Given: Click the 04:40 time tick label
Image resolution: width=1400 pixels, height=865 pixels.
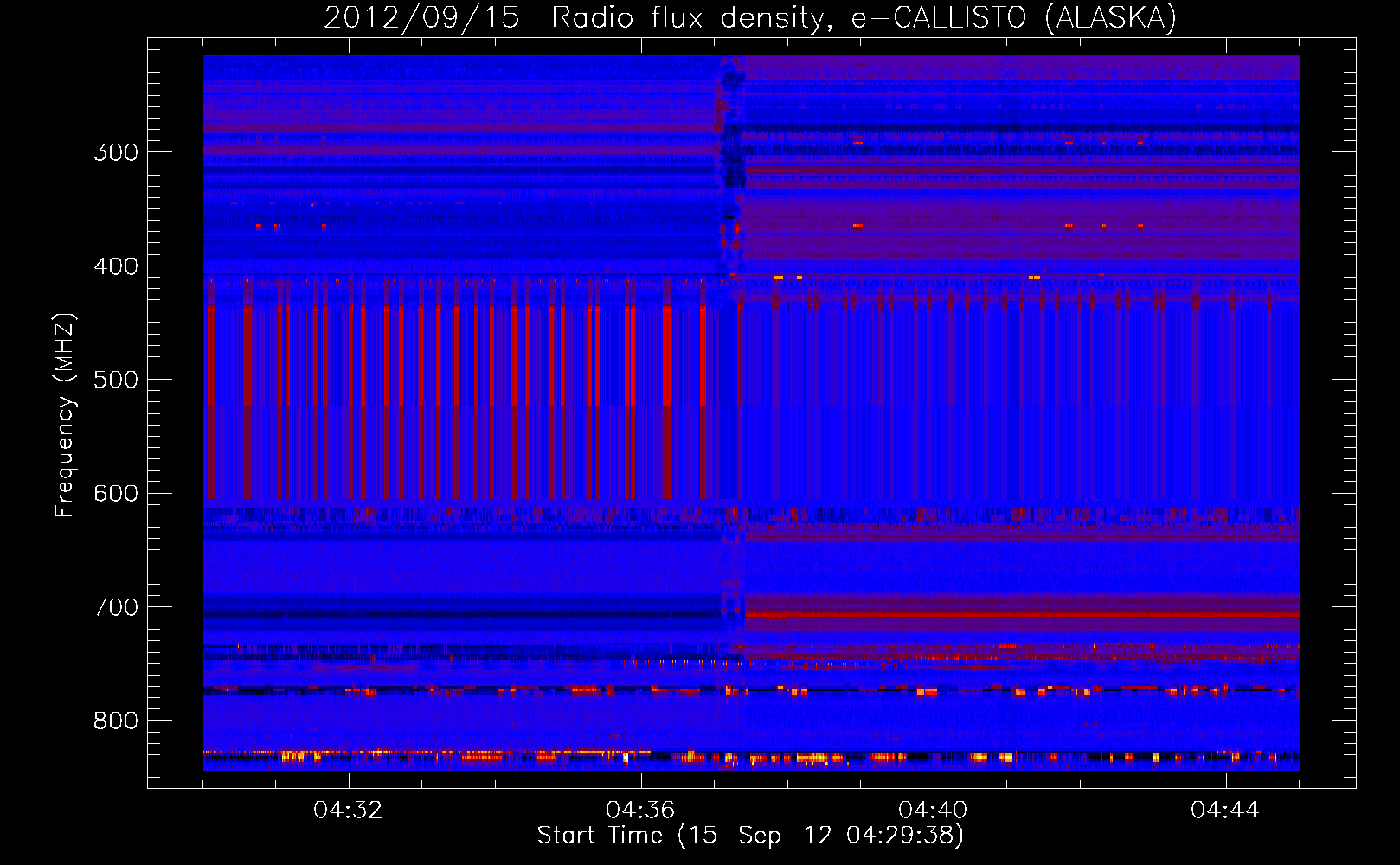Looking at the screenshot, I should tap(933, 811).
